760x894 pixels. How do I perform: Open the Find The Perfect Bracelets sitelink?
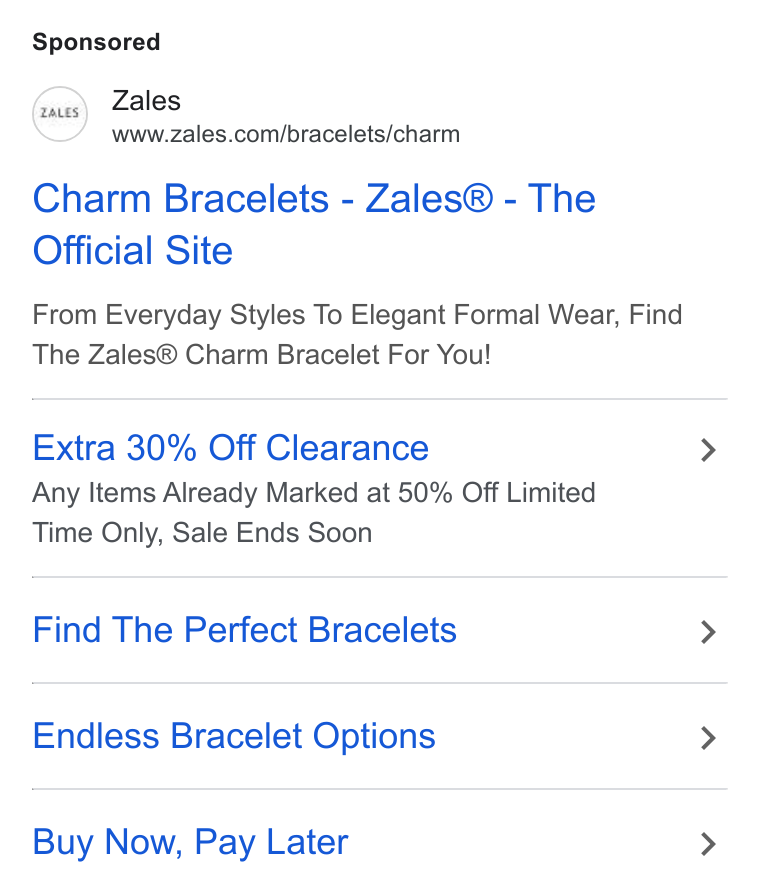coord(245,630)
